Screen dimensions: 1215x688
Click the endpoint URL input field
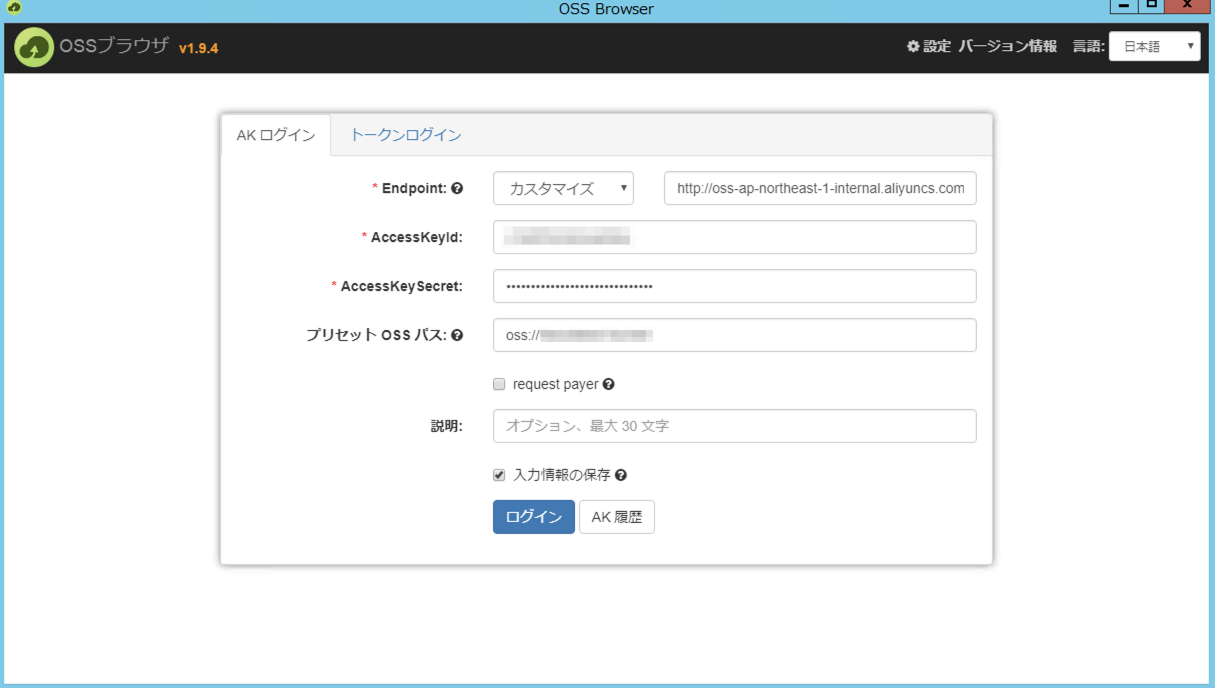pos(820,188)
